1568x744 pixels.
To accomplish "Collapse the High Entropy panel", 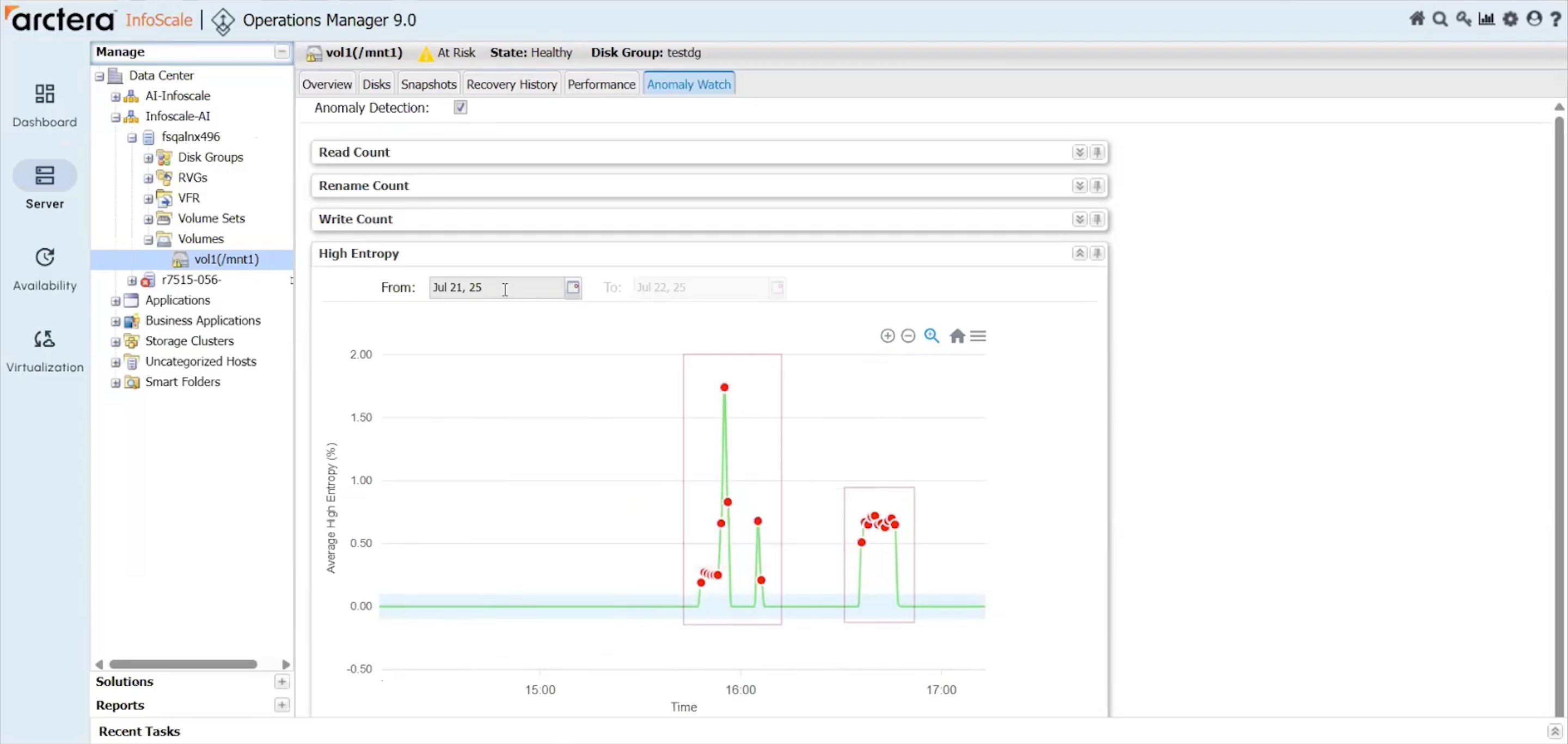I will point(1079,253).
